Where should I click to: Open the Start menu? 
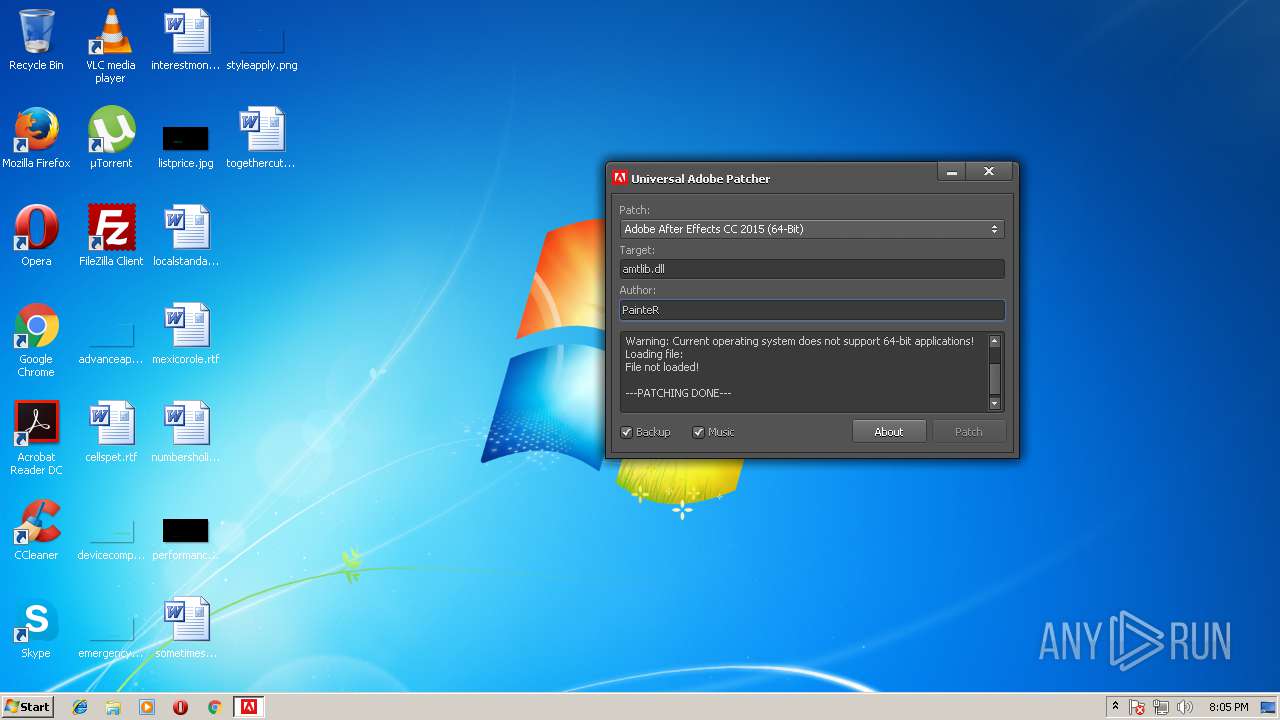click(x=27, y=707)
